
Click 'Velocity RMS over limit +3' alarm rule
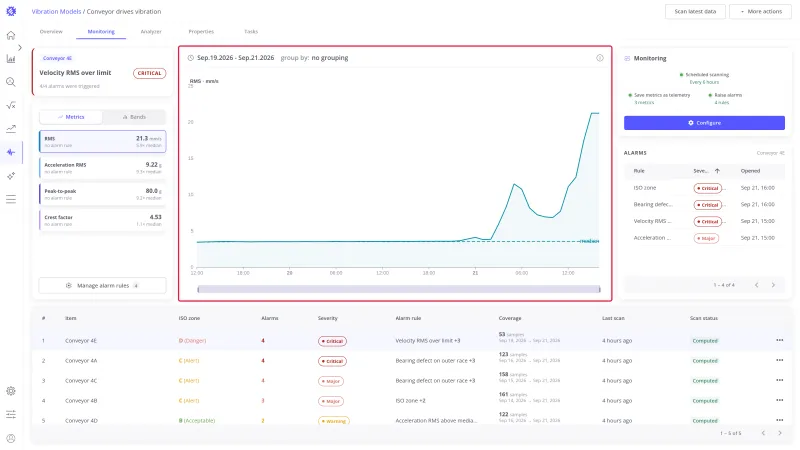[428, 340]
